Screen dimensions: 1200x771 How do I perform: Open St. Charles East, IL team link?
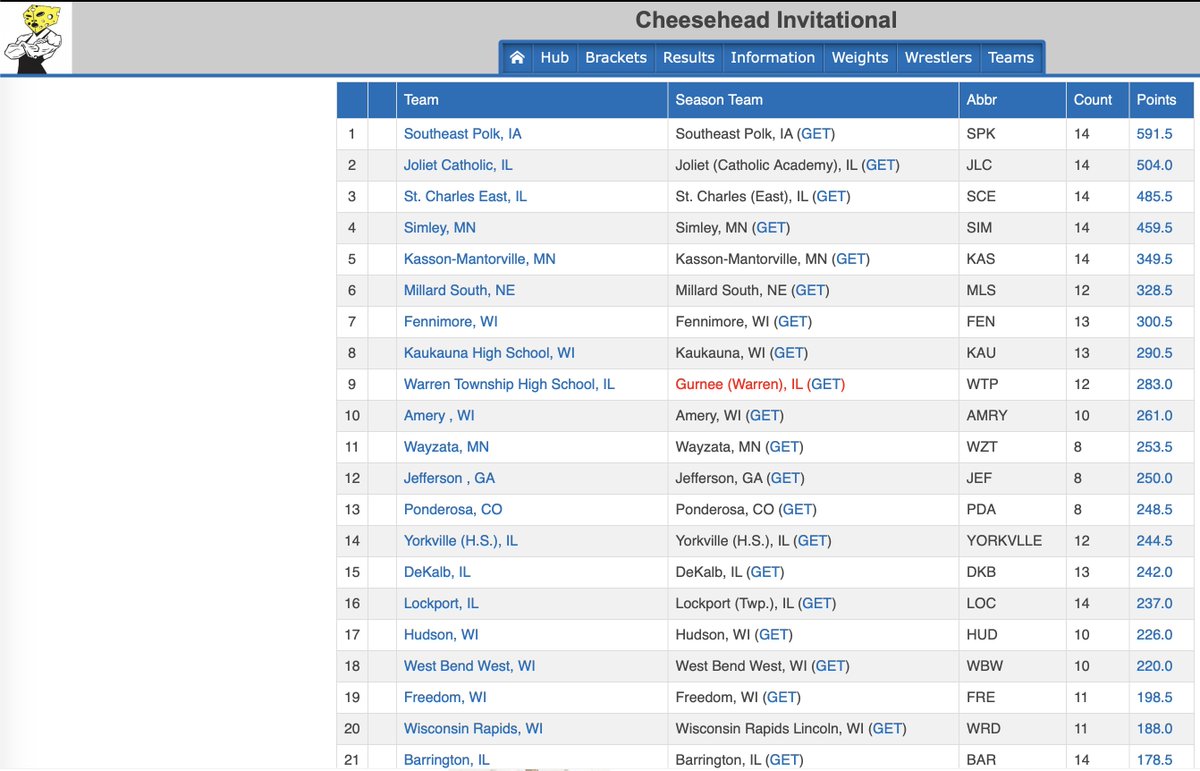(465, 196)
